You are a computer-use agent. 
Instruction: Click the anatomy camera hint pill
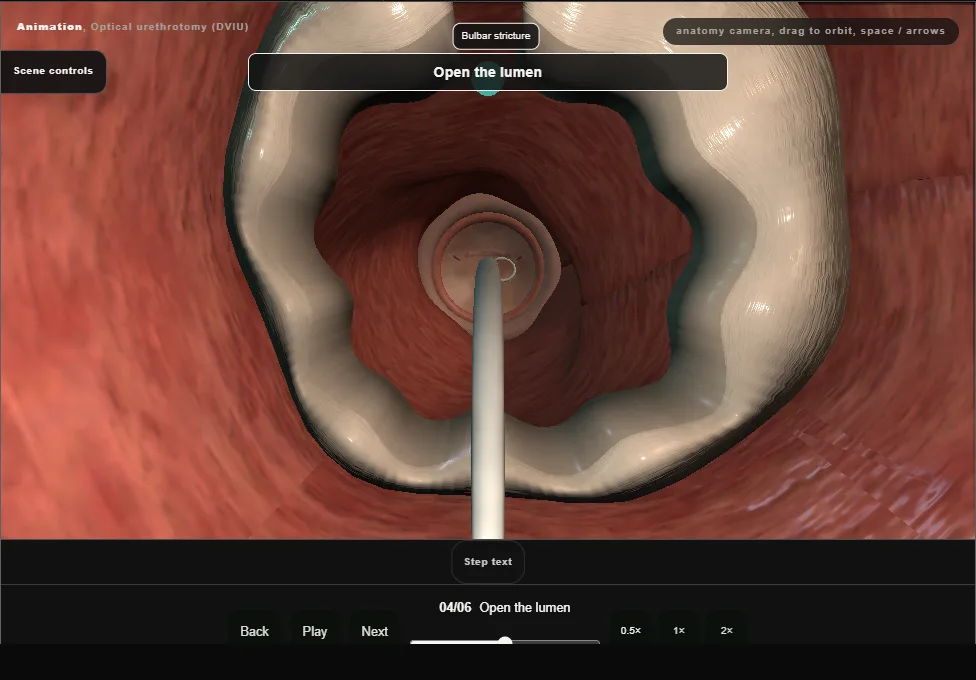810,31
